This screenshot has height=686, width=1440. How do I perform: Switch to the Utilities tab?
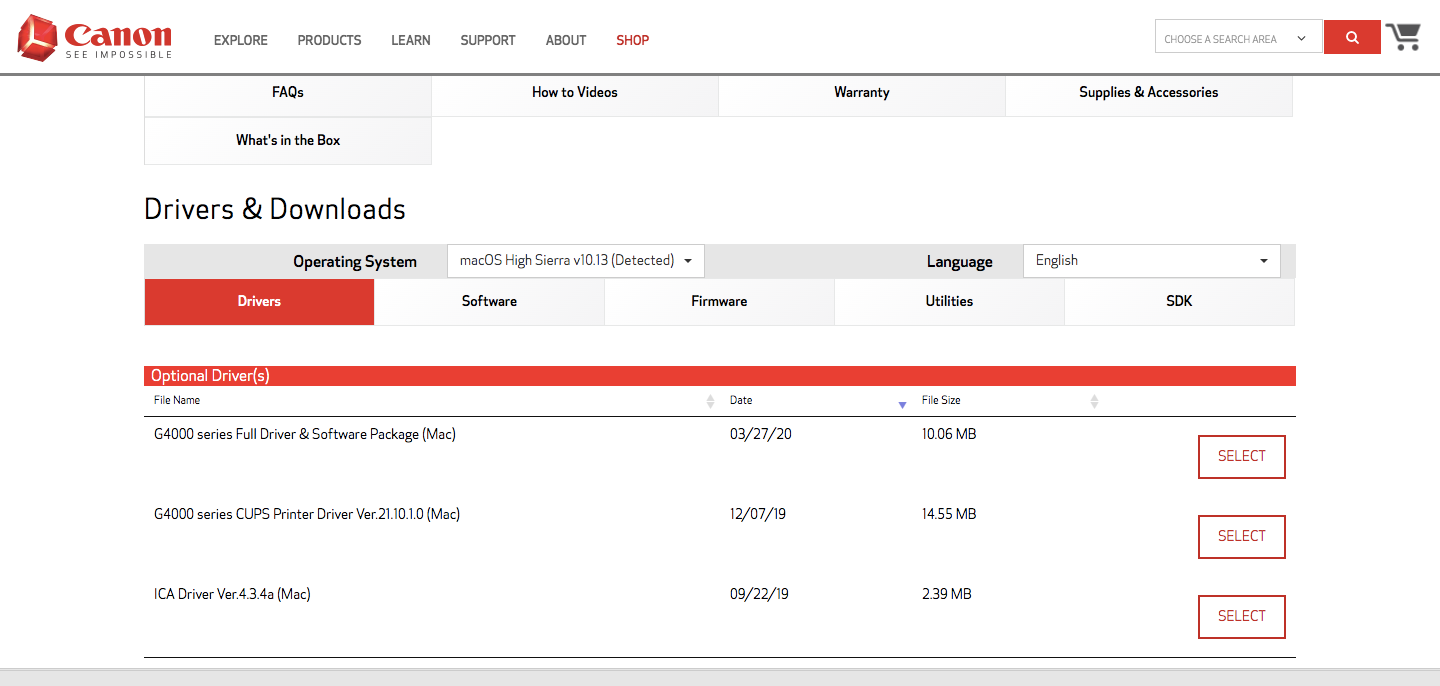pyautogui.click(x=949, y=301)
